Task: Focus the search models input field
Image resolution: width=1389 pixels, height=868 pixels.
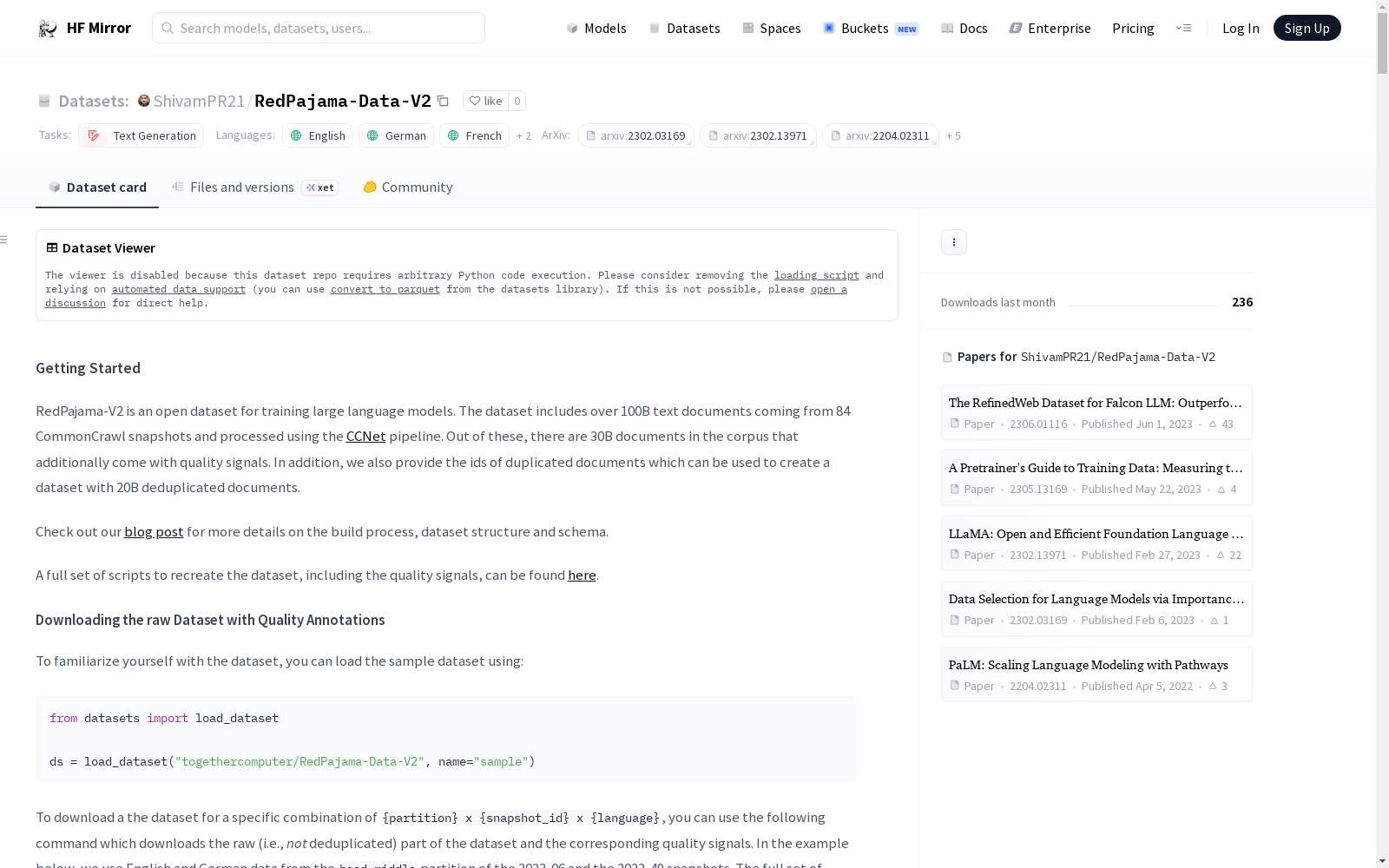Action: point(319,28)
